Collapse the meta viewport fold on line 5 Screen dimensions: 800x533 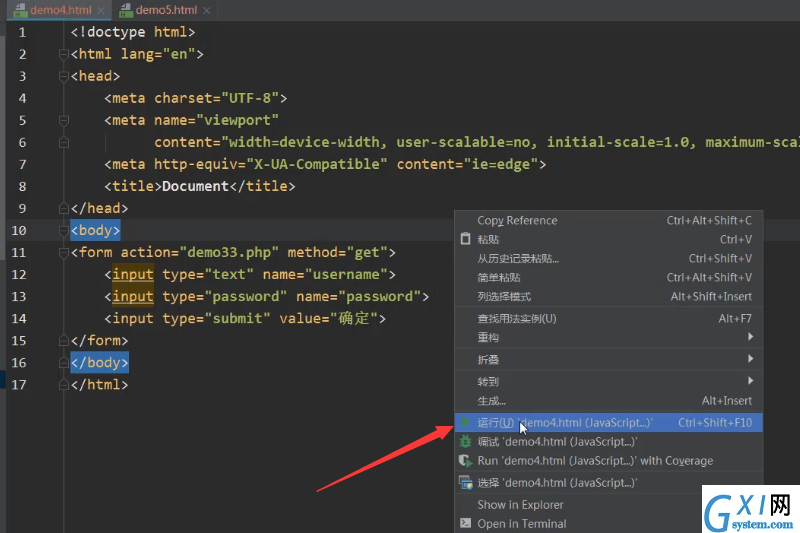pyautogui.click(x=64, y=120)
